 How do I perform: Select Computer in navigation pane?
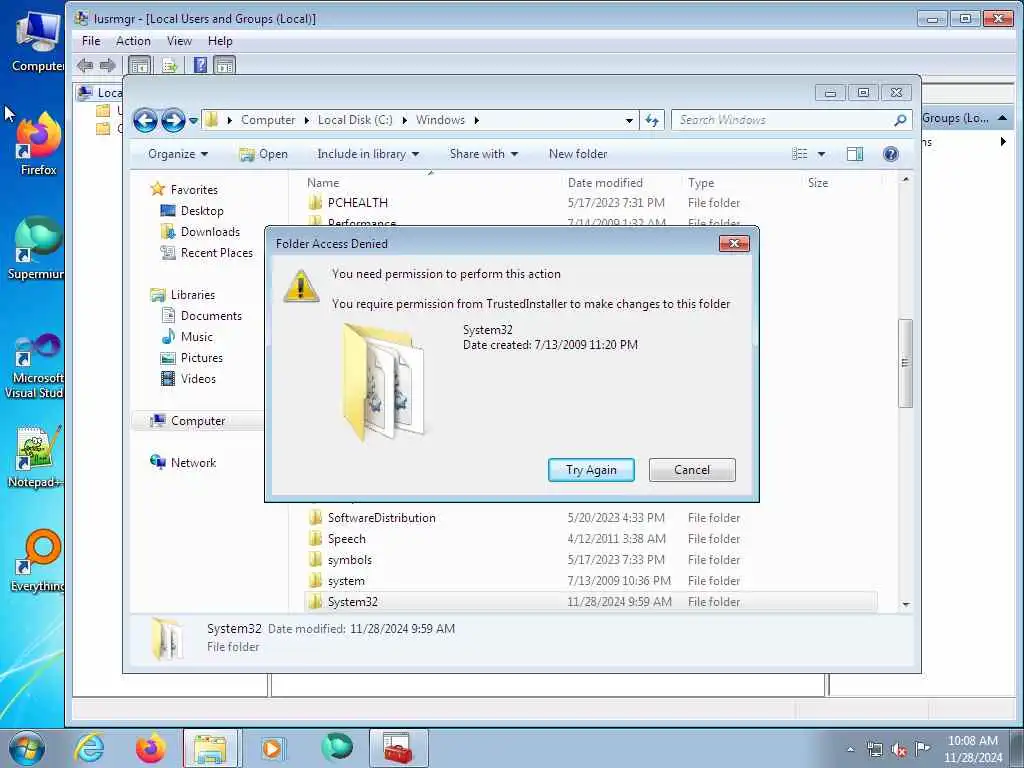coord(198,421)
